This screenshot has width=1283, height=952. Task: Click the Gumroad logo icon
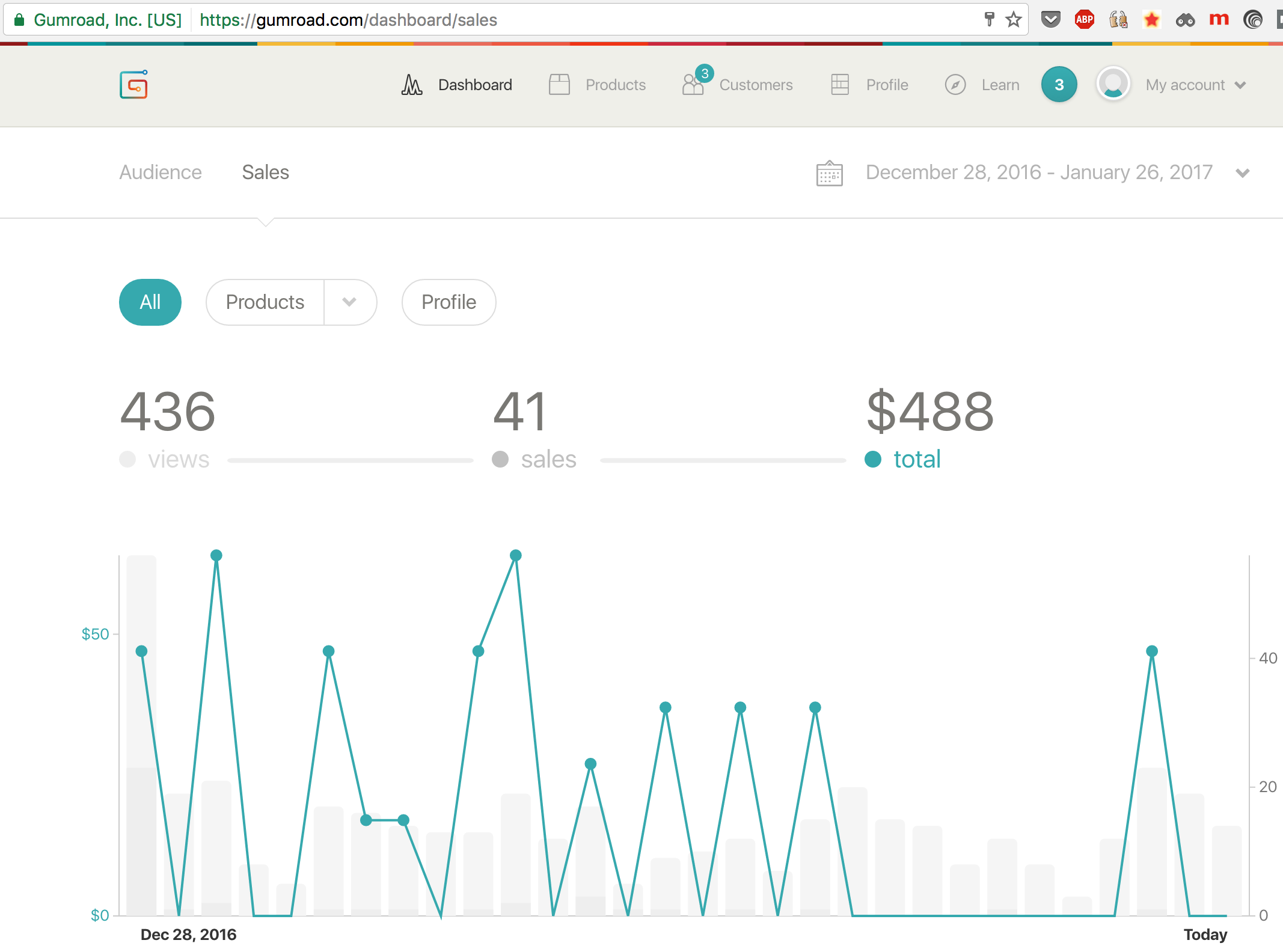tap(133, 85)
